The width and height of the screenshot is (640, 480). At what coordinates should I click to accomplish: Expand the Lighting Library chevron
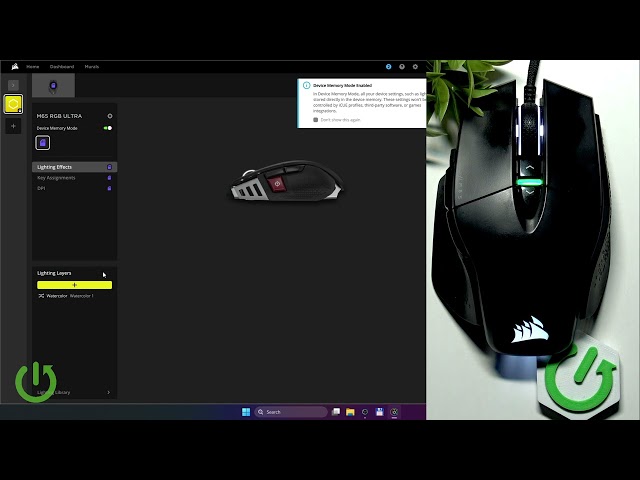[x=109, y=392]
